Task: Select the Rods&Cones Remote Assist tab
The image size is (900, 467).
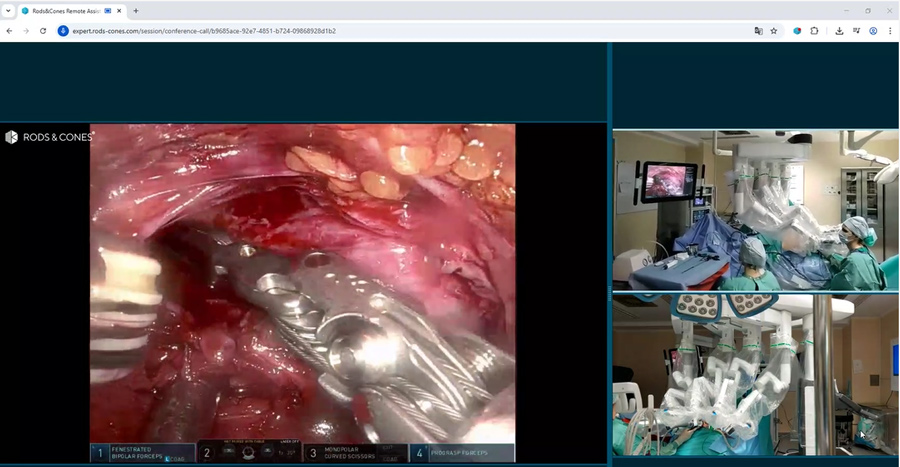Action: [60, 10]
